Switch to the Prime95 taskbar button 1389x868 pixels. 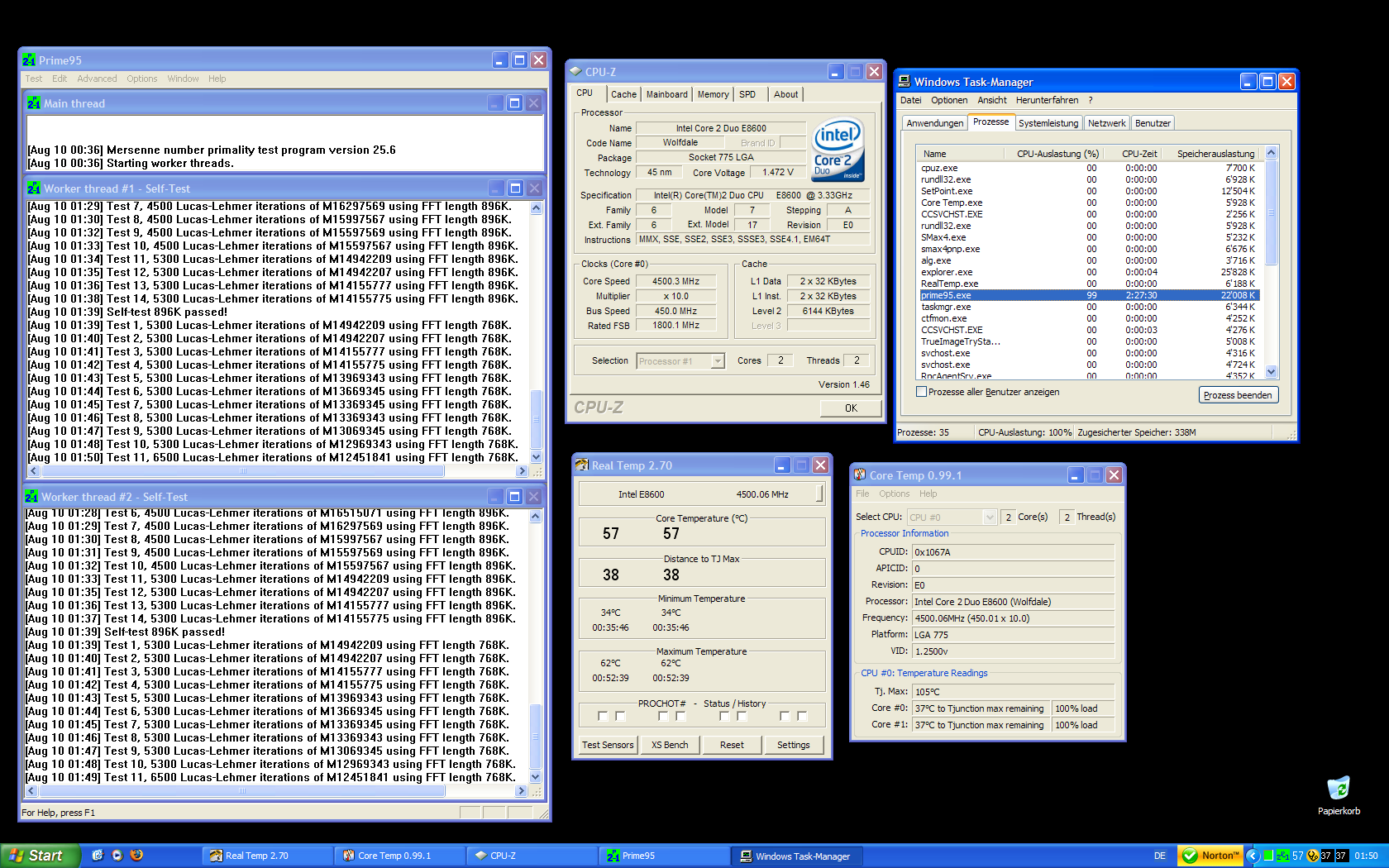(664, 856)
